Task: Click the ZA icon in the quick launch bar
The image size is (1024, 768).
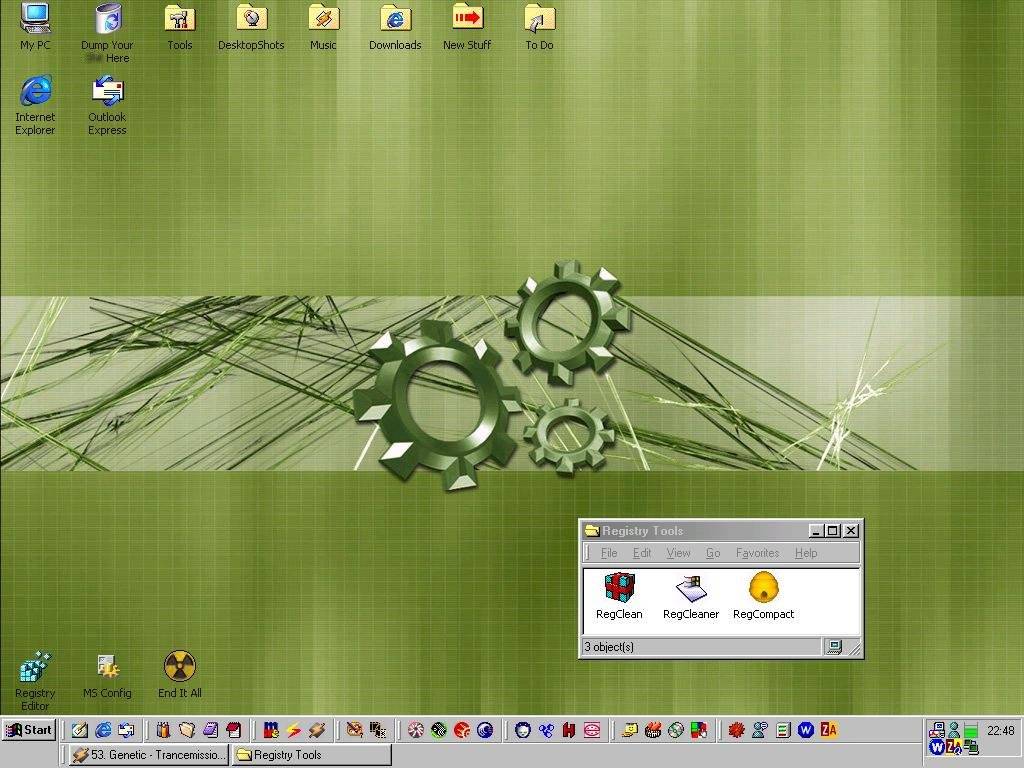Action: click(828, 730)
